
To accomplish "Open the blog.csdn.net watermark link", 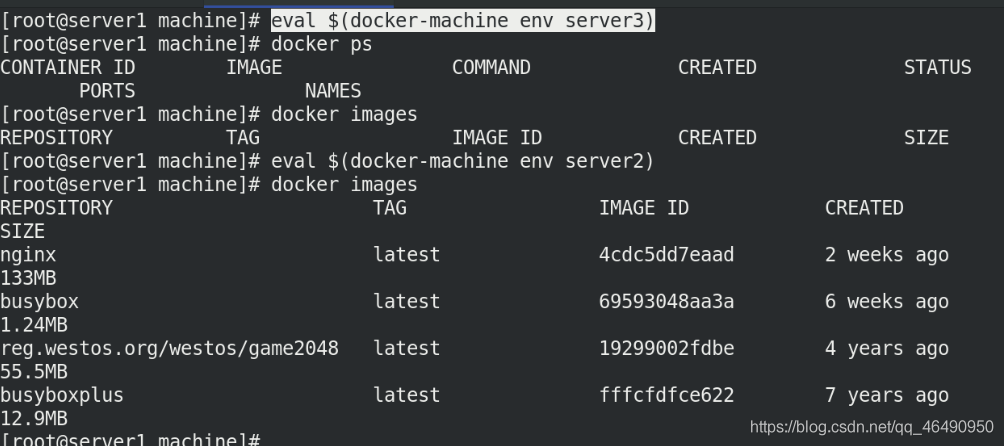I will [x=871, y=427].
